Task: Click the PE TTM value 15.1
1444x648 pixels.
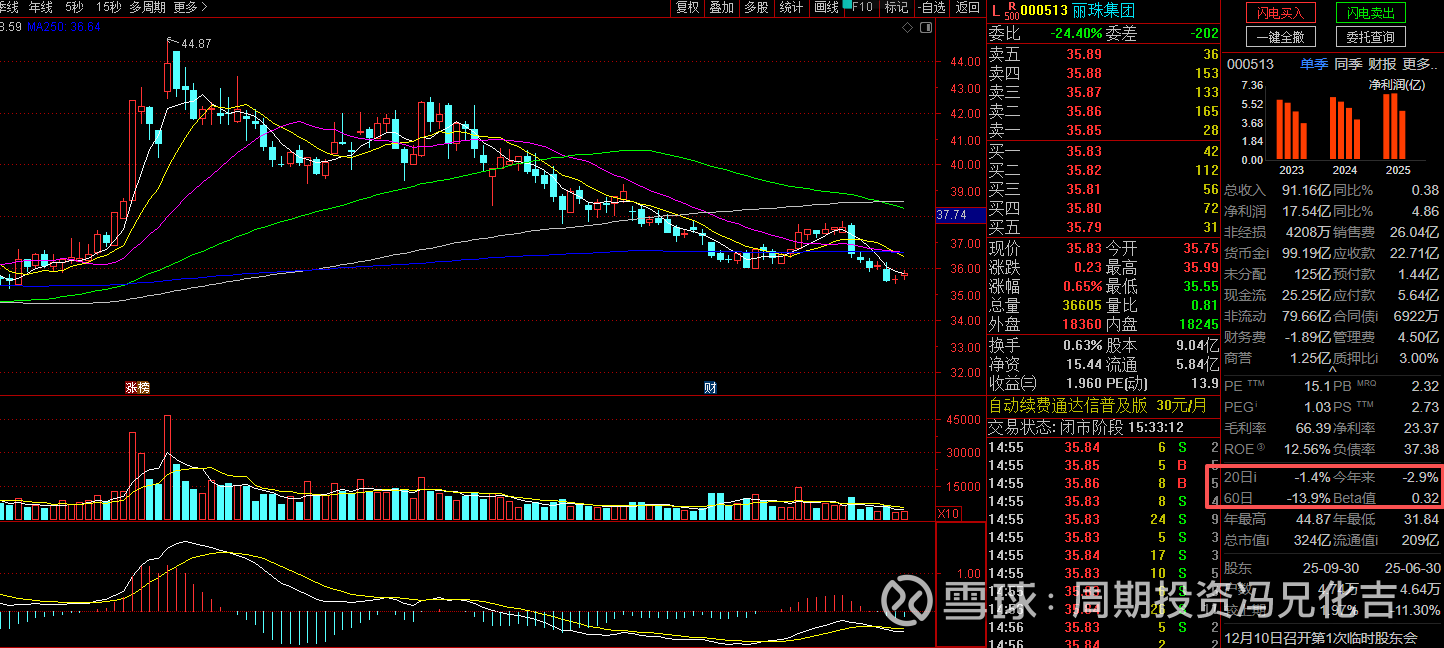Action: coord(1318,386)
